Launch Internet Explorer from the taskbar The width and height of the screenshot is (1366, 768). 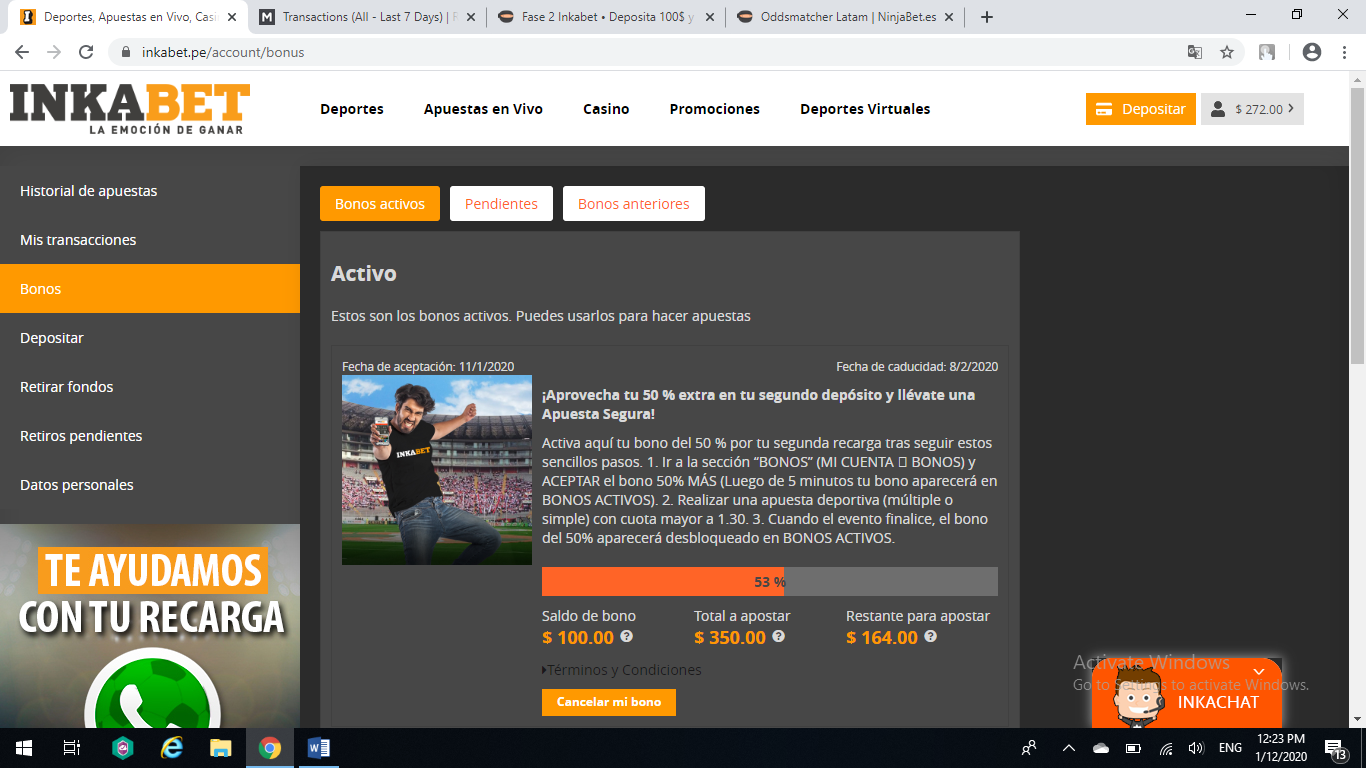[172, 748]
